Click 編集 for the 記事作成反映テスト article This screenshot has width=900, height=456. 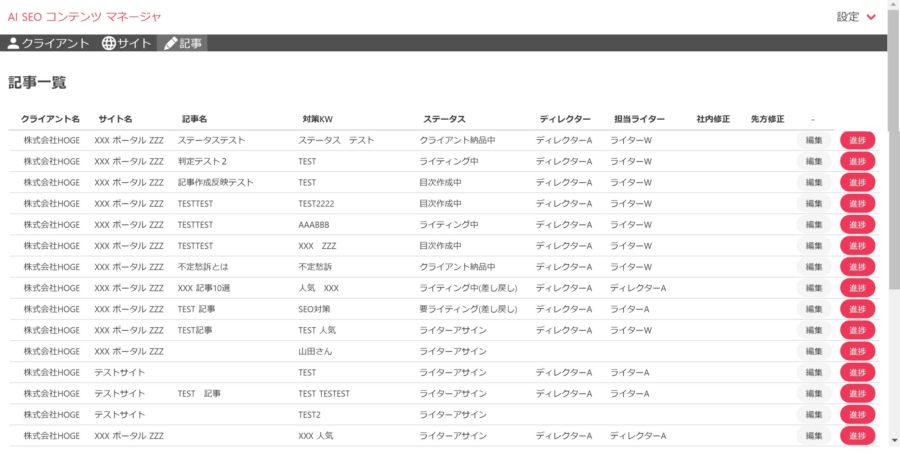click(814, 183)
